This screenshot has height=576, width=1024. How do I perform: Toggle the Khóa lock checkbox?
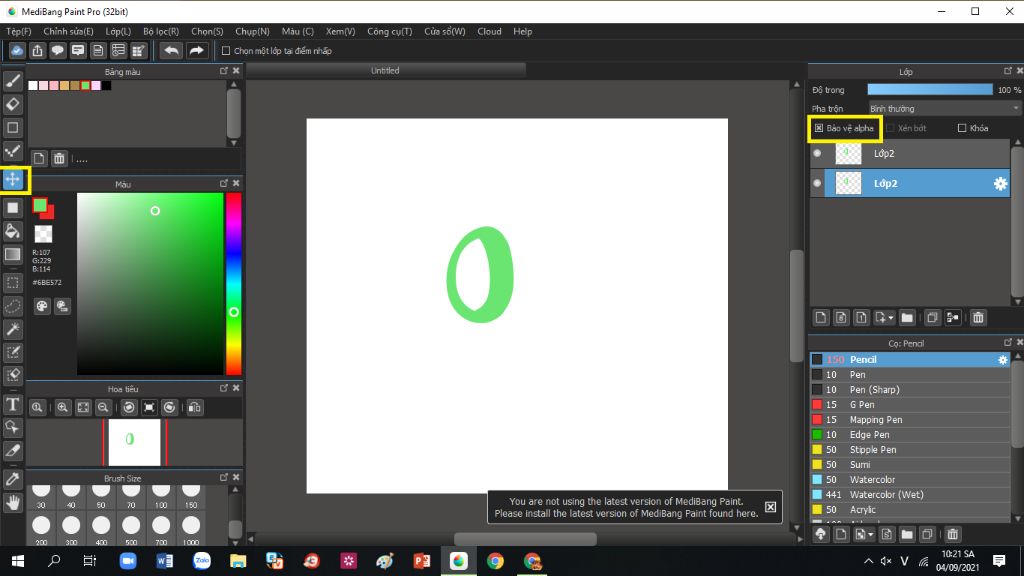(x=962, y=128)
